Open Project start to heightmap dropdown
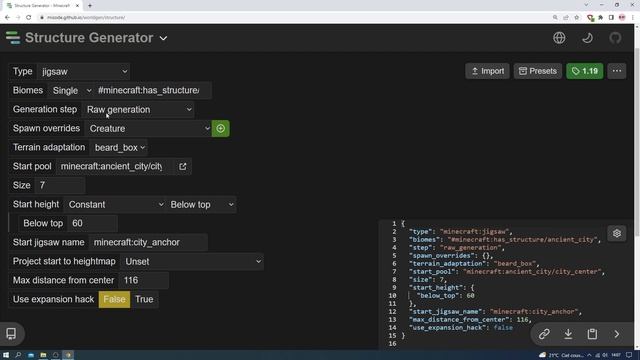The height and width of the screenshot is (360, 640). tap(192, 262)
